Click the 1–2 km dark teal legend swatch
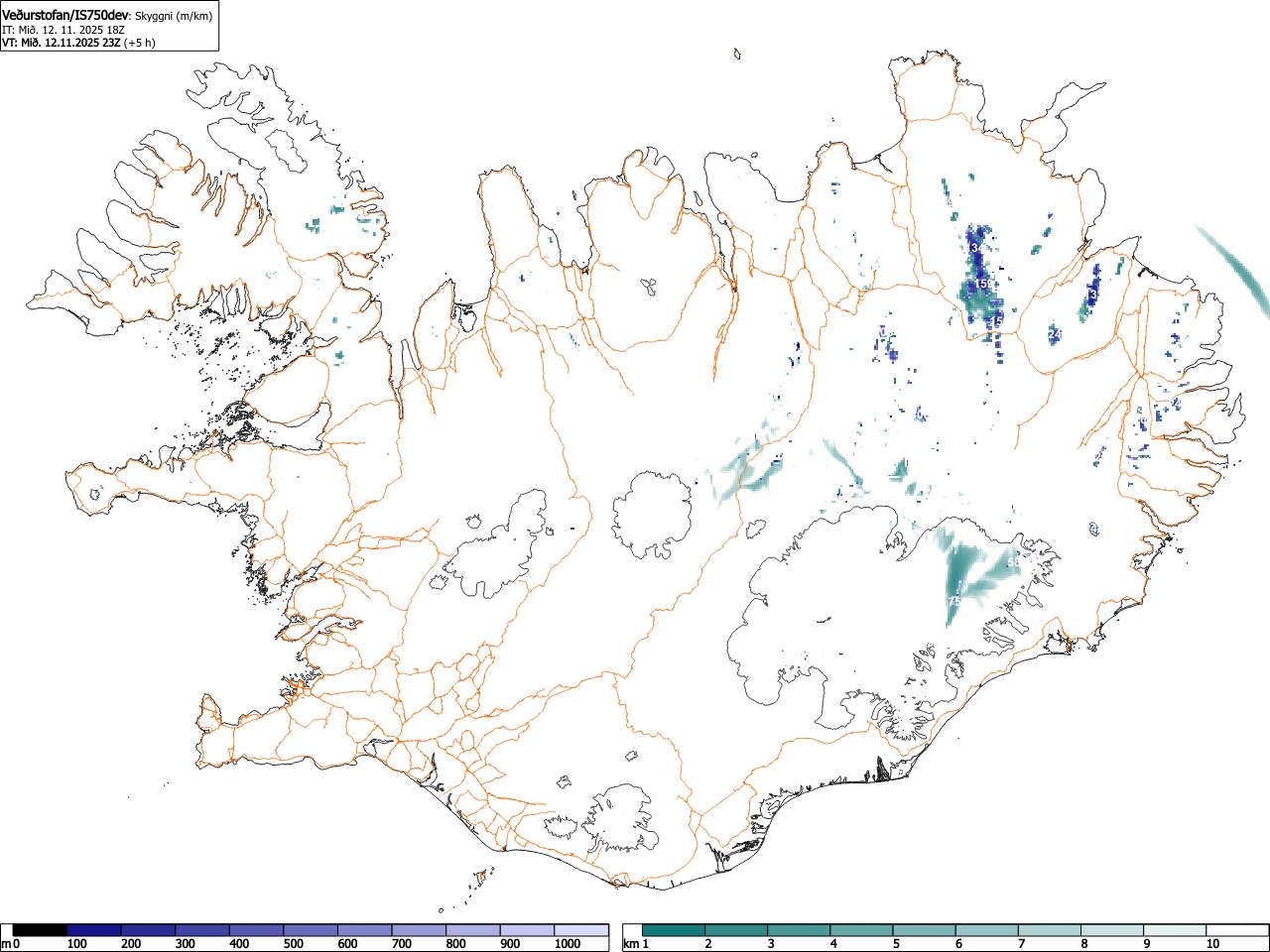The width and height of the screenshot is (1270, 952). (674, 930)
